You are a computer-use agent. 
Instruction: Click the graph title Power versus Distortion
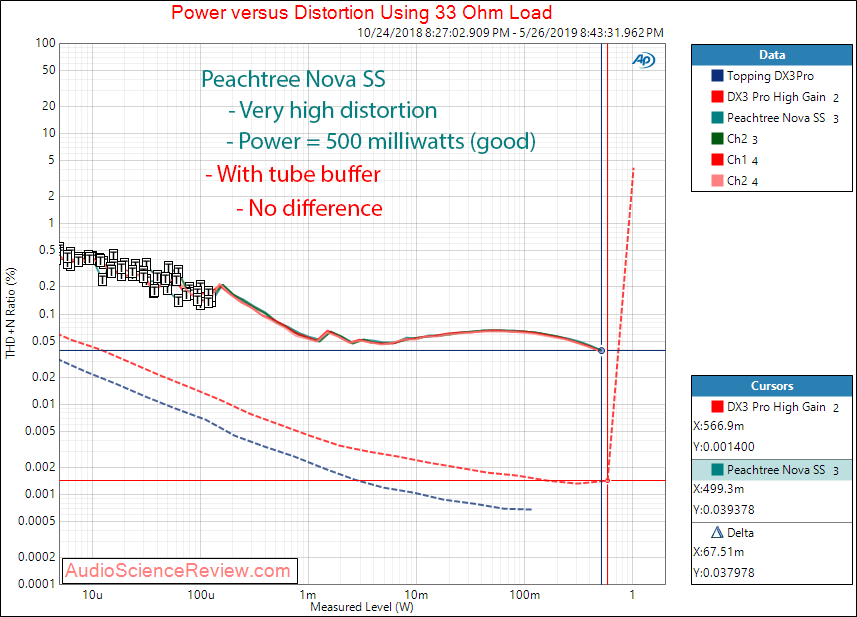coord(361,13)
